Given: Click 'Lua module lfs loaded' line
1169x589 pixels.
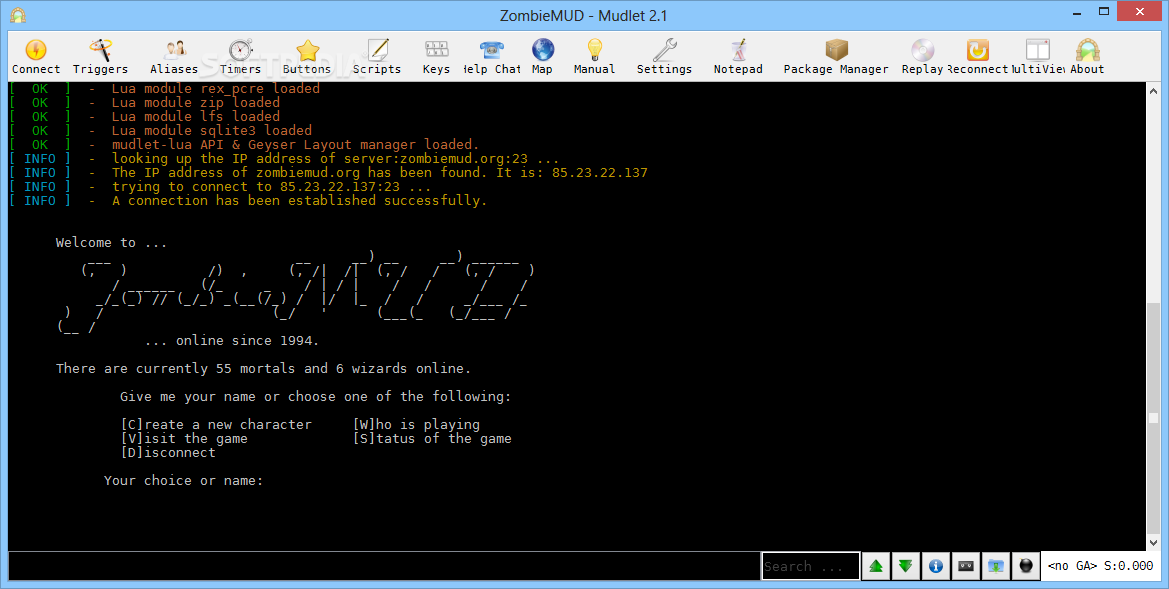Looking at the screenshot, I should pyautogui.click(x=196, y=116).
